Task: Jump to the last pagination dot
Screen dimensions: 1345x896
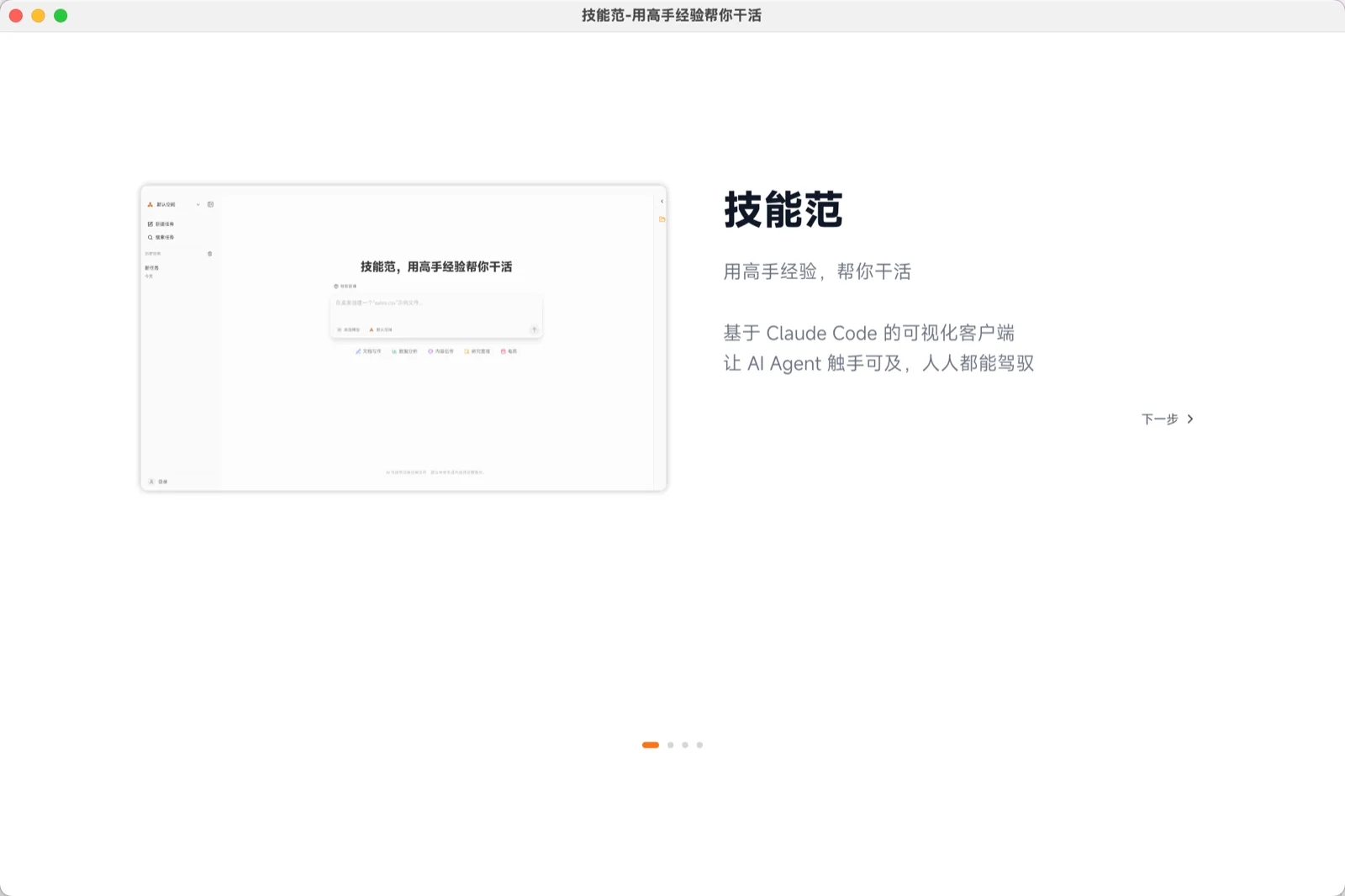Action: coord(699,745)
